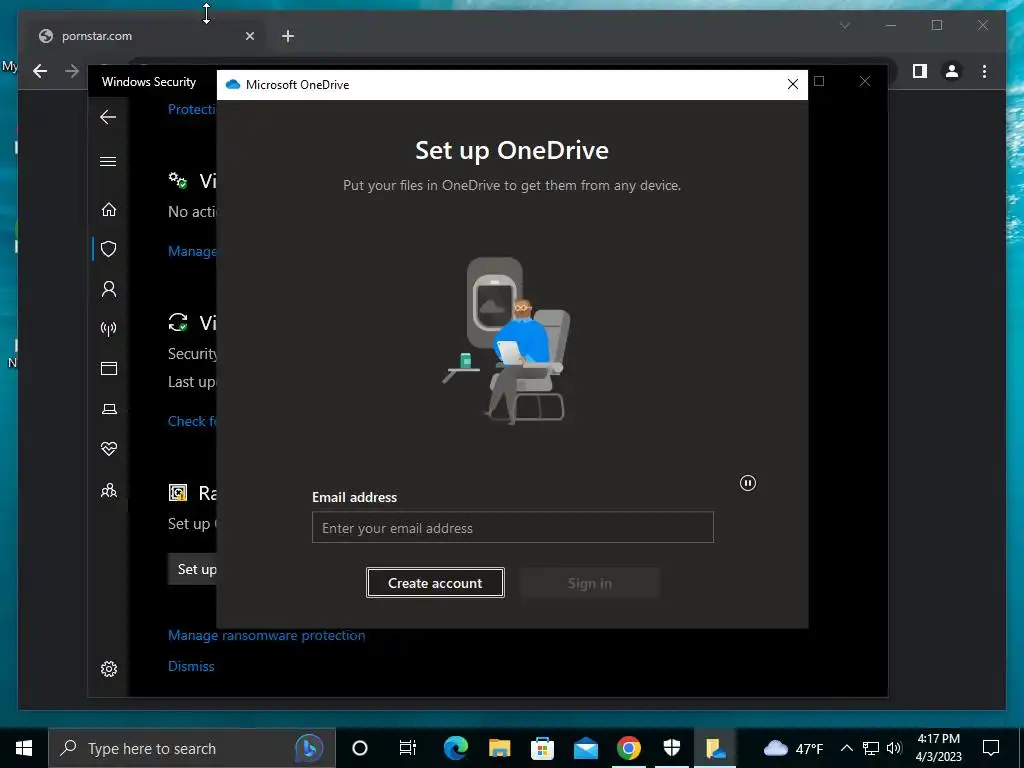Open weather widget showing 47°F
The height and width of the screenshot is (768, 1024).
click(x=793, y=748)
